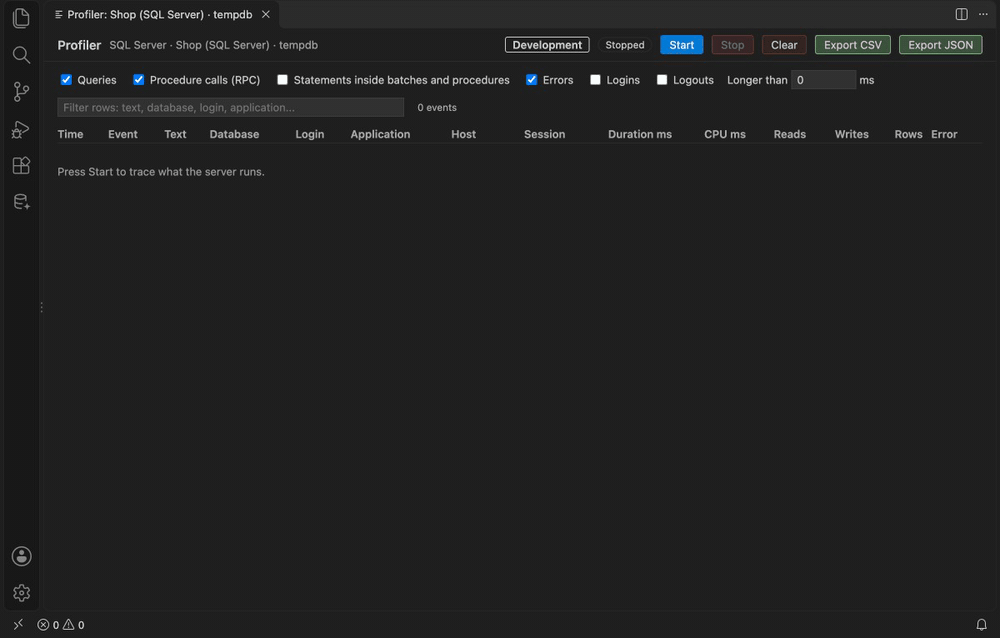Viewport: 1000px width, 638px height.
Task: Click the Rows column header
Action: pyautogui.click(x=908, y=134)
